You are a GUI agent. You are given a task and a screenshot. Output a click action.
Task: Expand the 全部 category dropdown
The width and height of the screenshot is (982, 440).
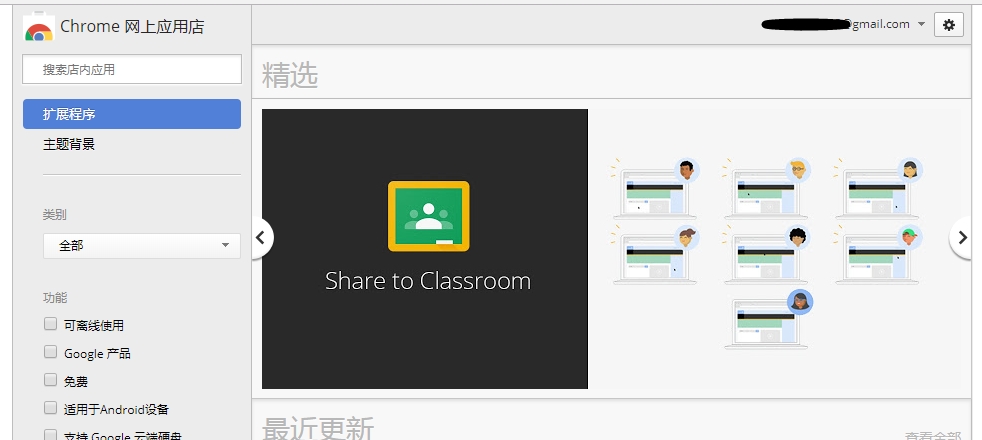141,245
